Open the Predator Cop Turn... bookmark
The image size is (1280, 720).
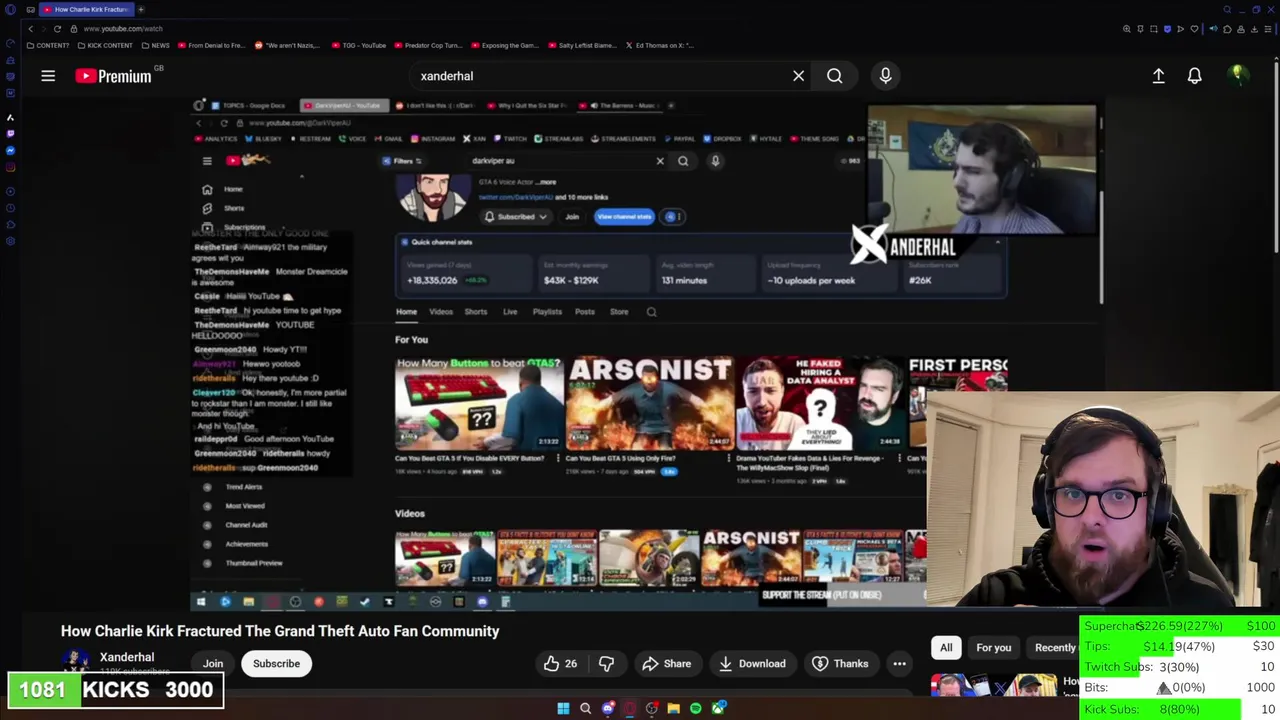pos(429,45)
